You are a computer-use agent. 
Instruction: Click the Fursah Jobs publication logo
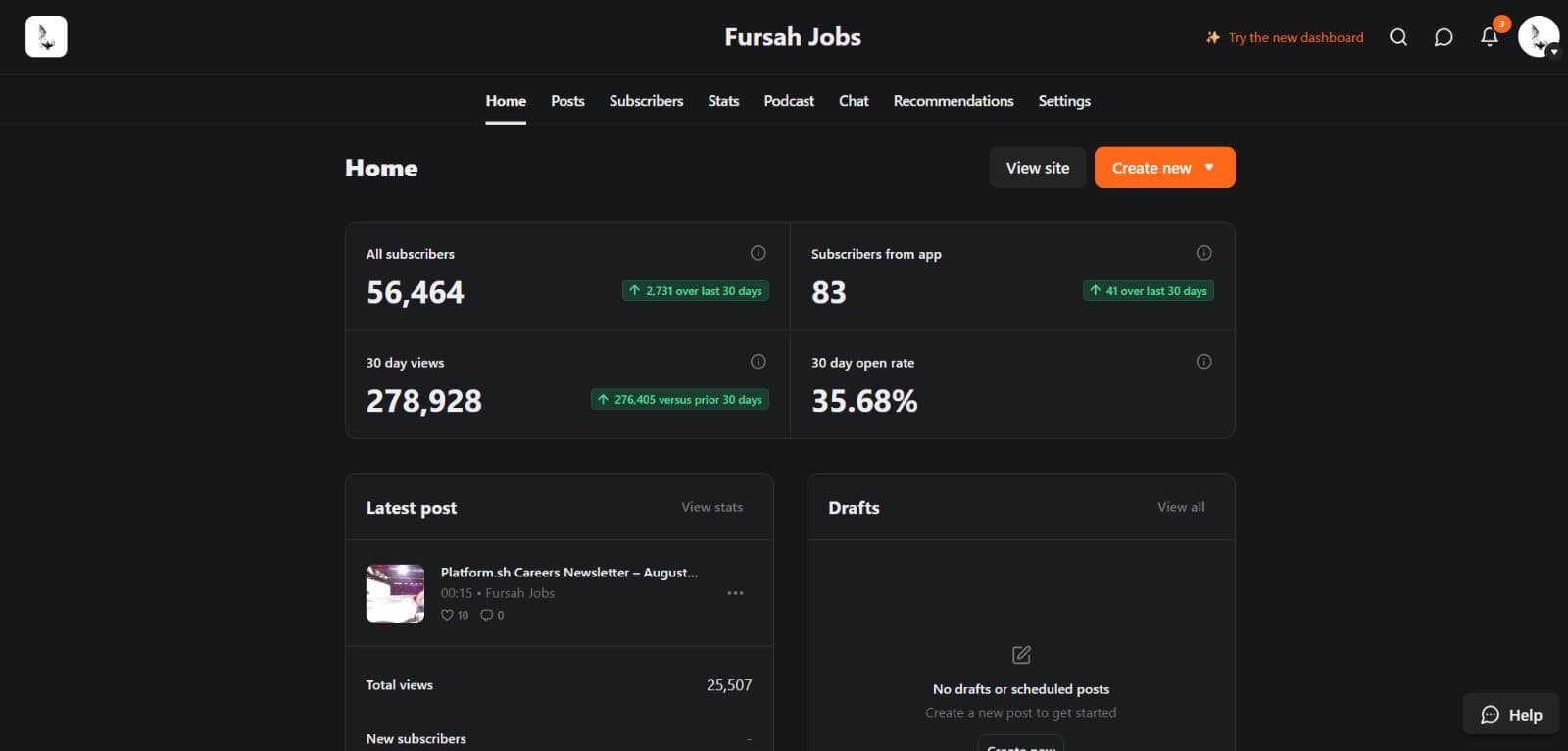tap(46, 36)
